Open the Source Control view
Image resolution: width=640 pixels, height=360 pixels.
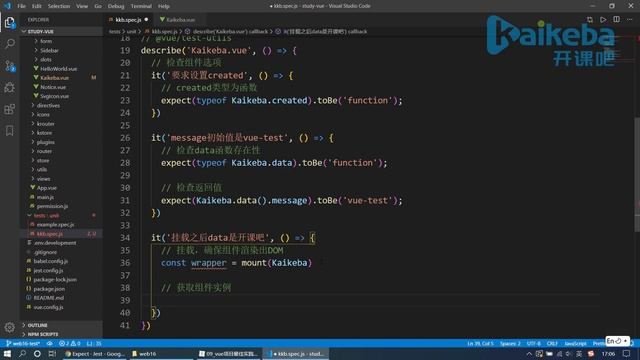point(9,66)
